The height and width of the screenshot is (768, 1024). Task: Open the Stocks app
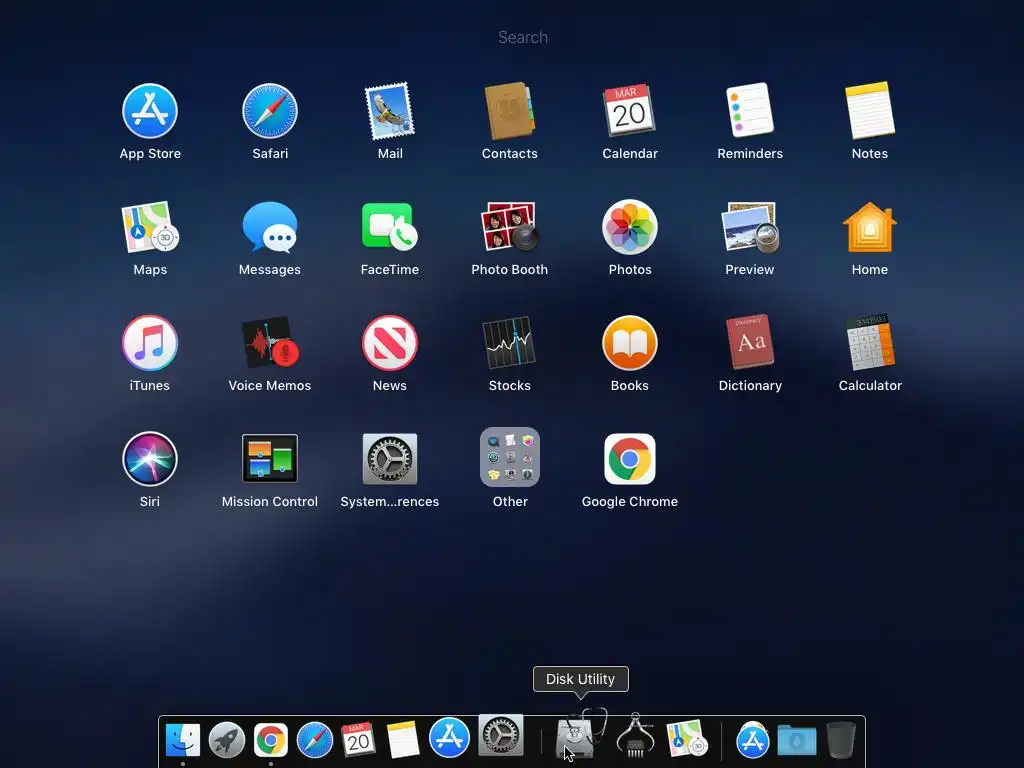click(x=509, y=343)
